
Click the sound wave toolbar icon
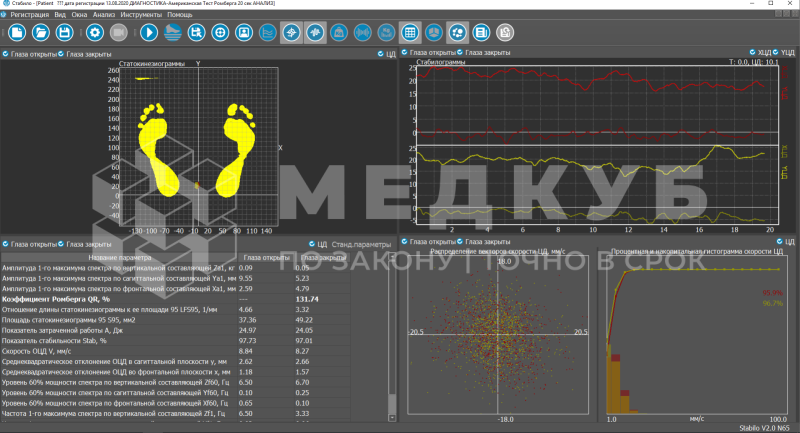pos(363,33)
